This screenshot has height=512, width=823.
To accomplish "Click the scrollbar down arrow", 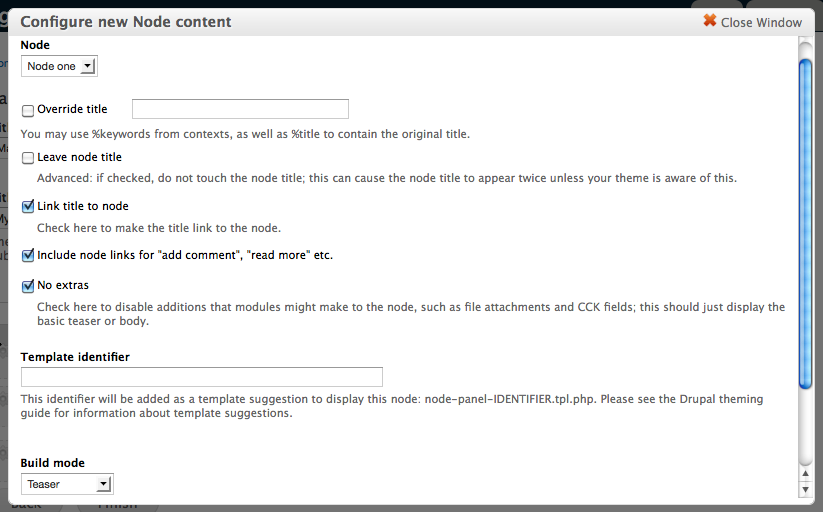I will coord(805,490).
